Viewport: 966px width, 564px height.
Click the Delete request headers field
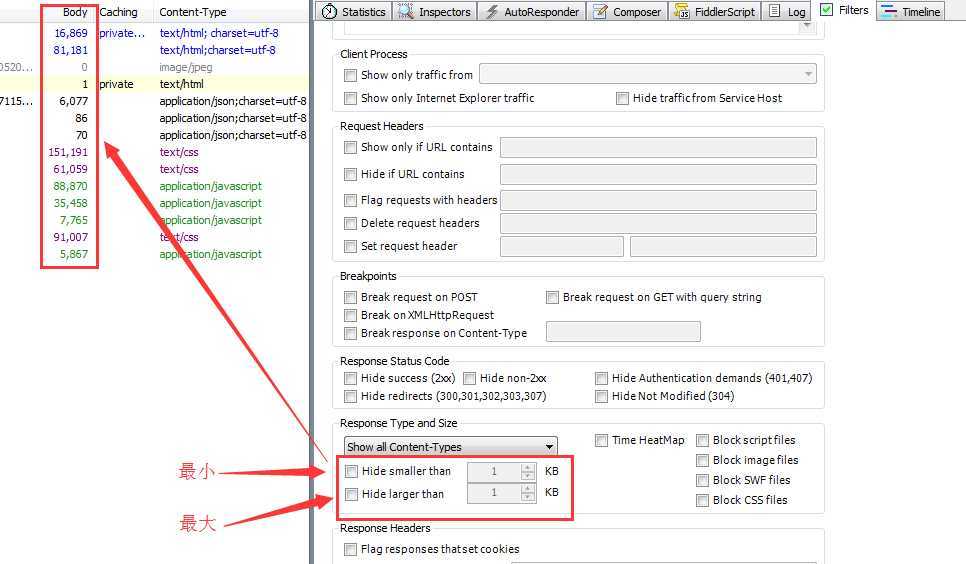pyautogui.click(x=658, y=223)
